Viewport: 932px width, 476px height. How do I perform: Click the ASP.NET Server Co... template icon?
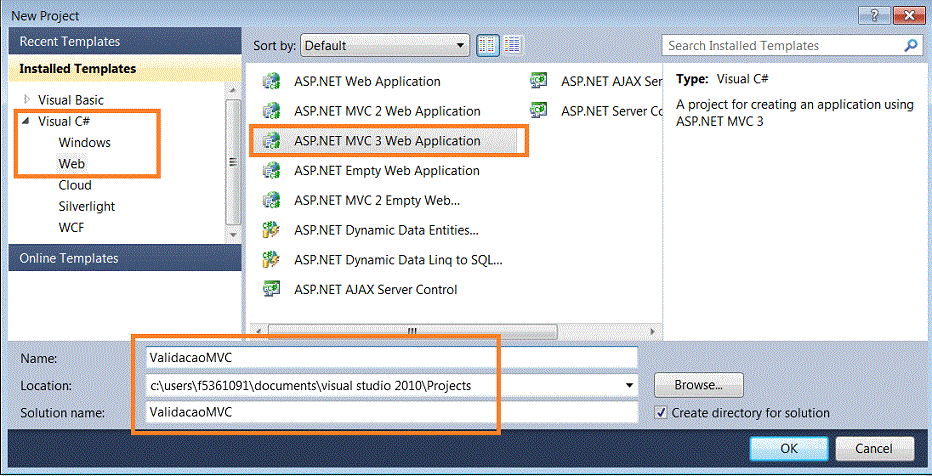point(539,111)
